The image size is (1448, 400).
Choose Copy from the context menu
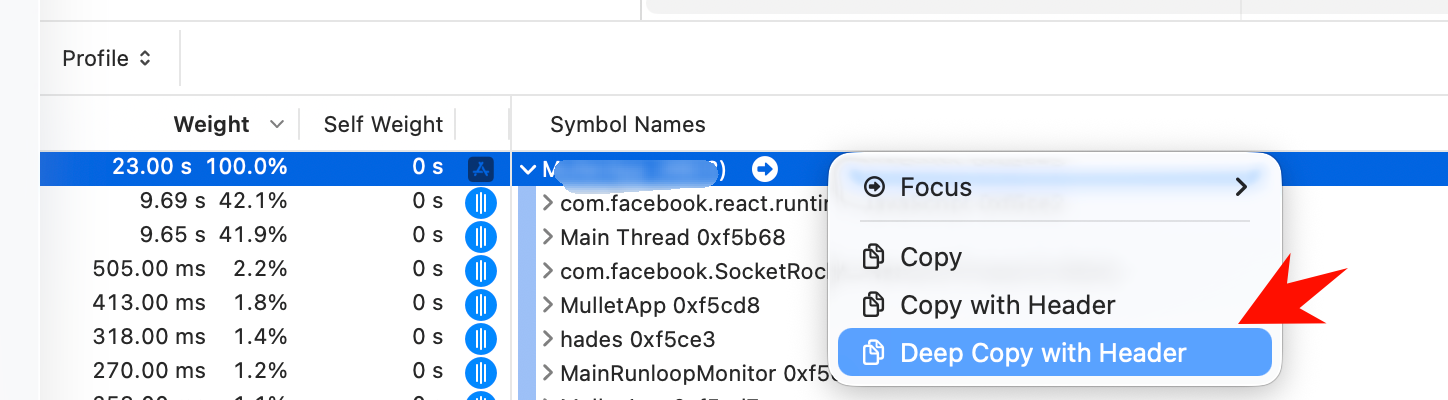coord(1054,257)
